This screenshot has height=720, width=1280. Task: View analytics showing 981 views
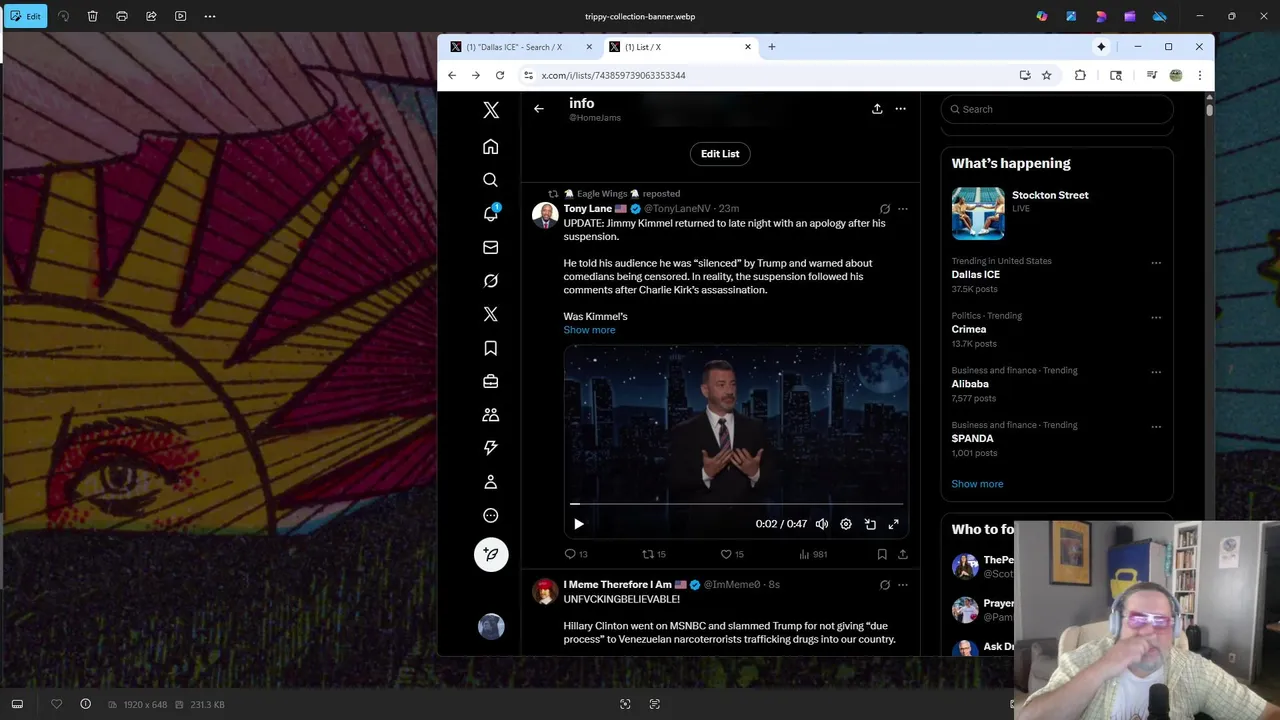[x=813, y=554]
